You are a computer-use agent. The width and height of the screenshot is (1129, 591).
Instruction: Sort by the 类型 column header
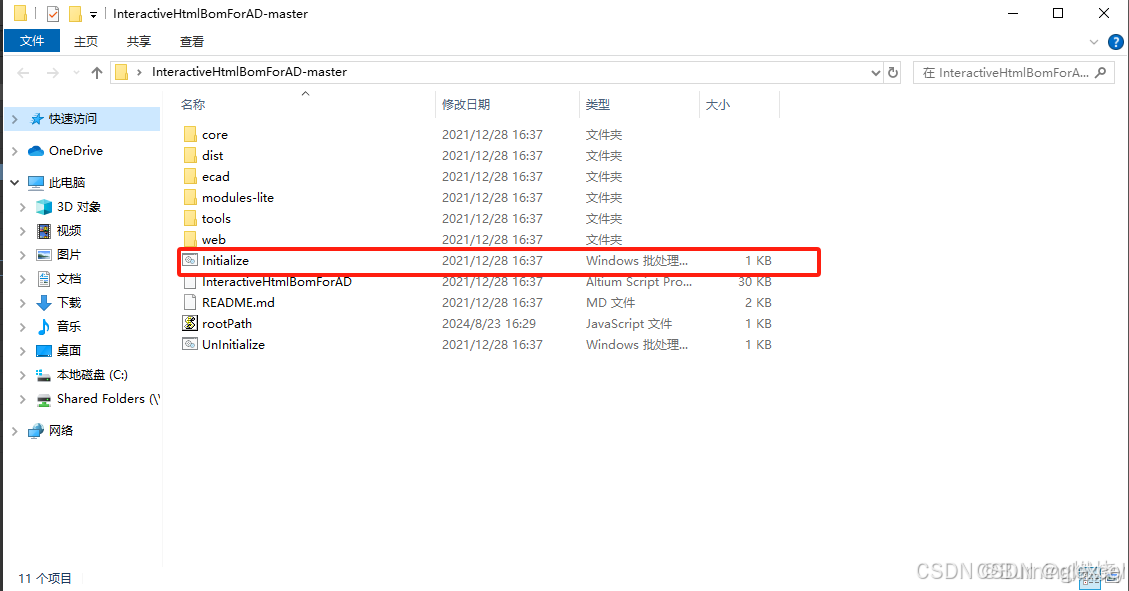tap(598, 104)
